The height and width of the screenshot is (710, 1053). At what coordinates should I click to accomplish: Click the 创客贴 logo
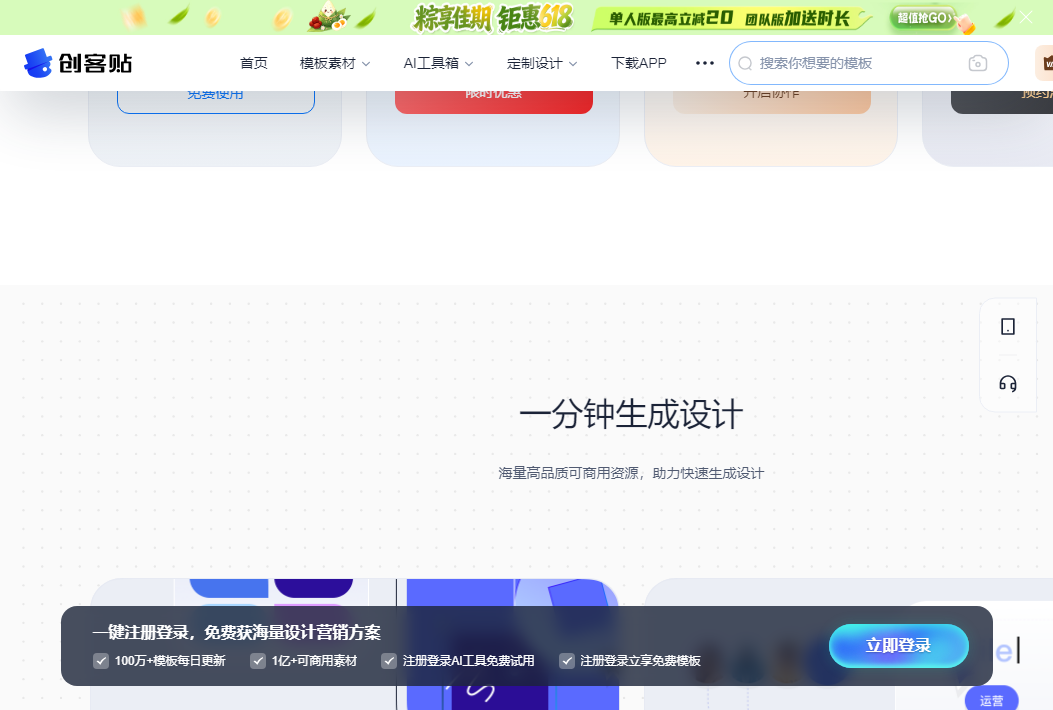(x=78, y=63)
